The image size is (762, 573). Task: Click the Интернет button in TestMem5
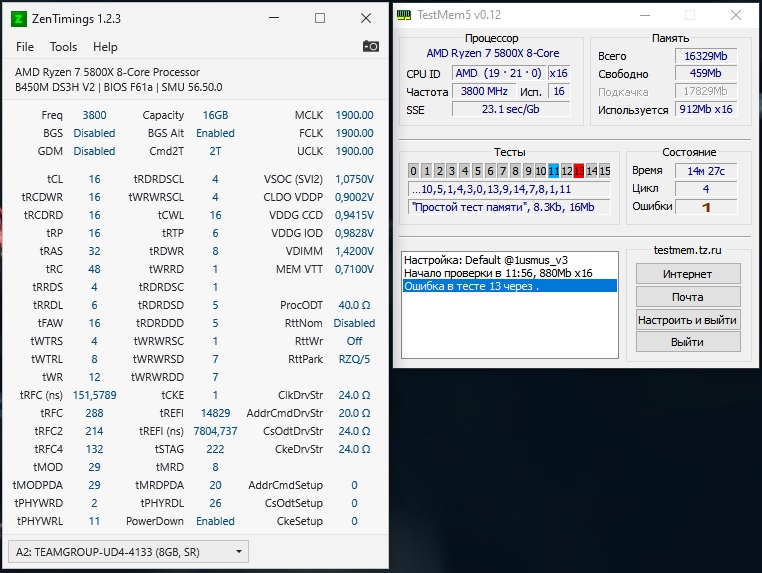click(688, 274)
